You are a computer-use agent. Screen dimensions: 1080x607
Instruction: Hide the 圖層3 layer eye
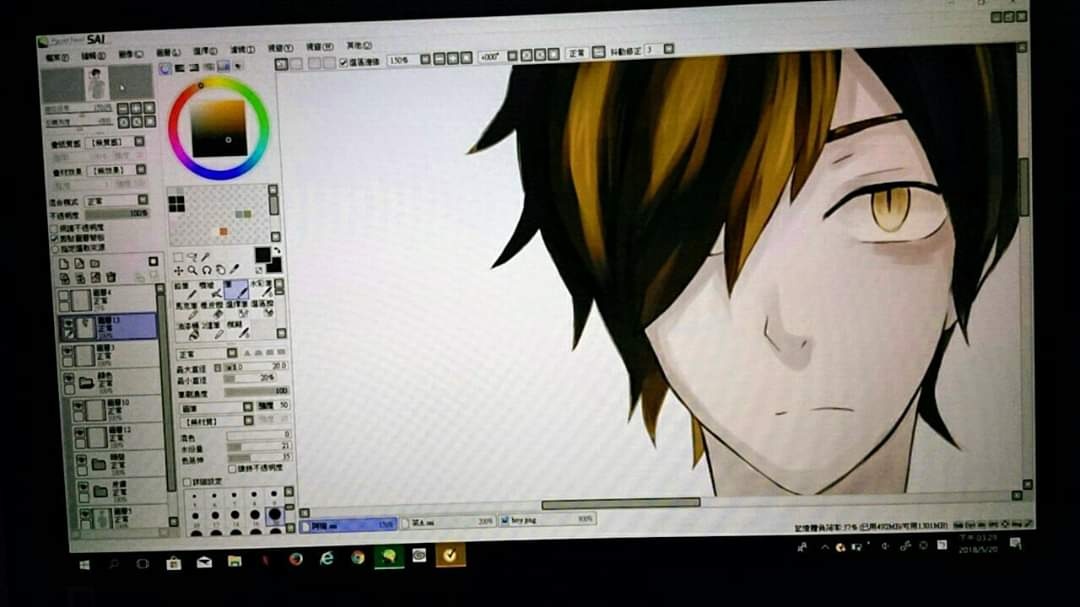(68, 351)
